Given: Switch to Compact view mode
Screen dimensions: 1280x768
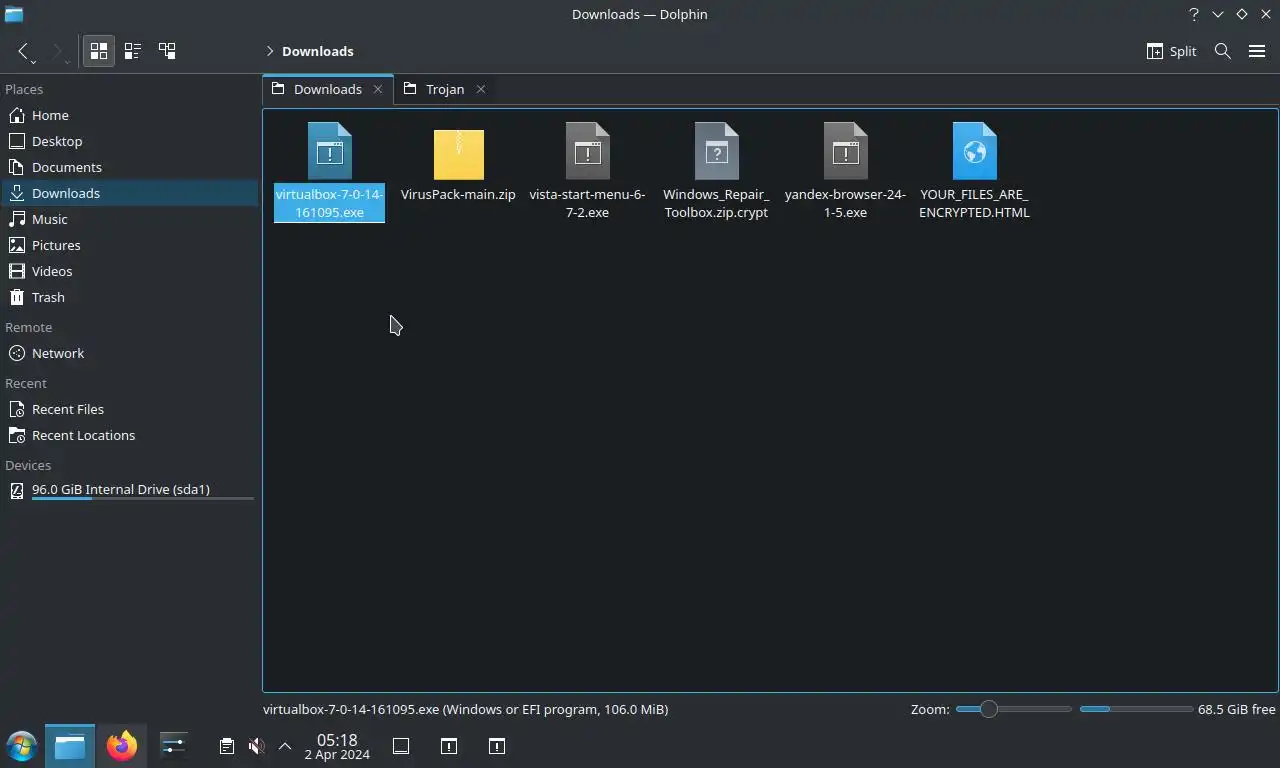Looking at the screenshot, I should pos(133,51).
